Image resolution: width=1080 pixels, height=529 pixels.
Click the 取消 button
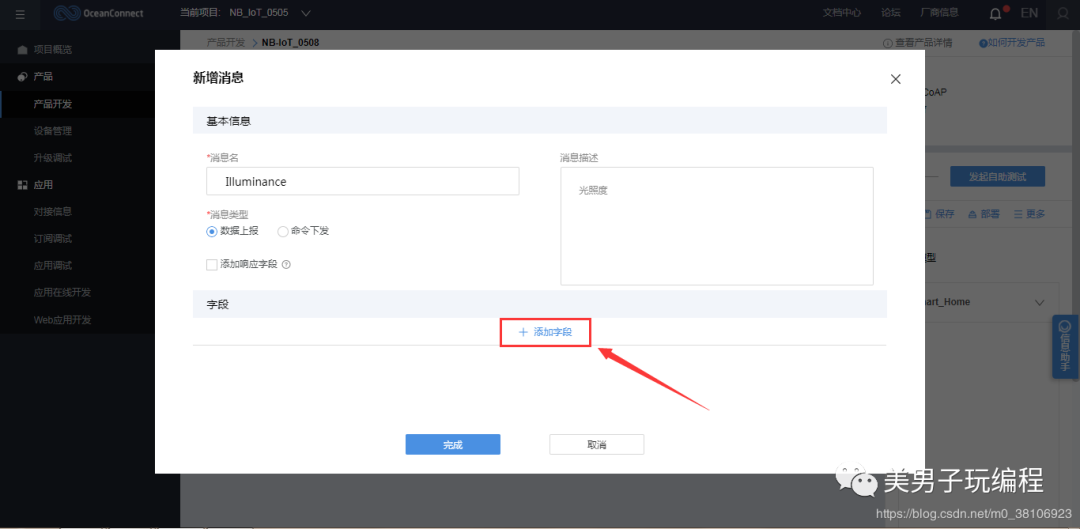(x=596, y=445)
